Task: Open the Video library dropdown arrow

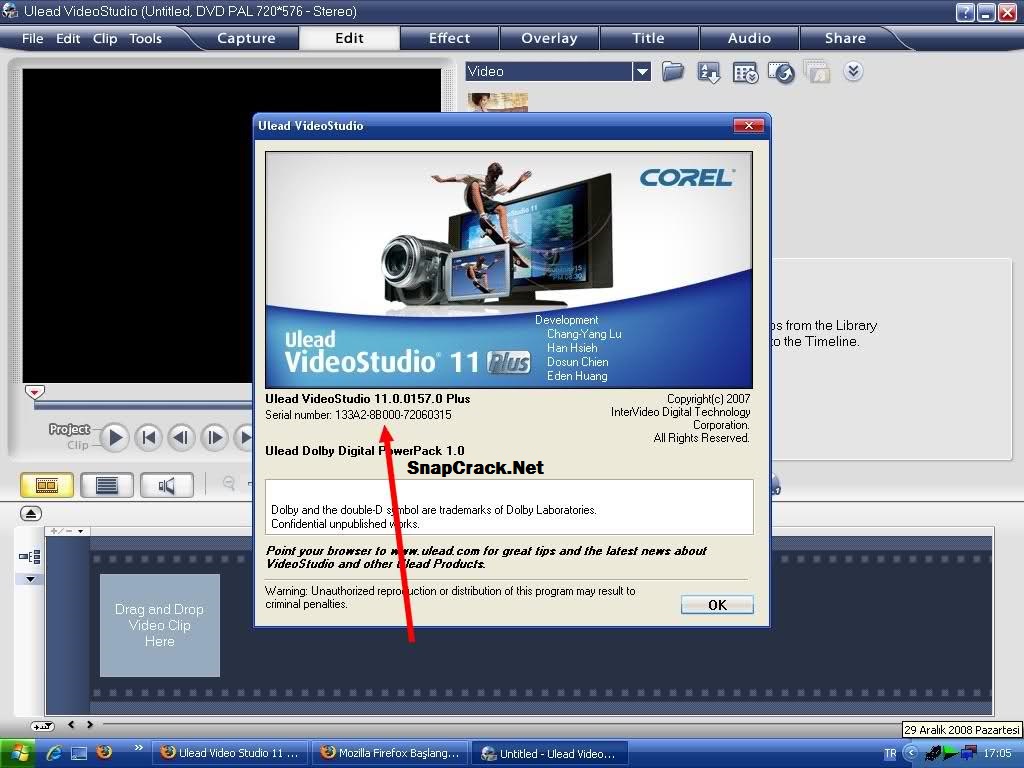Action: point(642,71)
